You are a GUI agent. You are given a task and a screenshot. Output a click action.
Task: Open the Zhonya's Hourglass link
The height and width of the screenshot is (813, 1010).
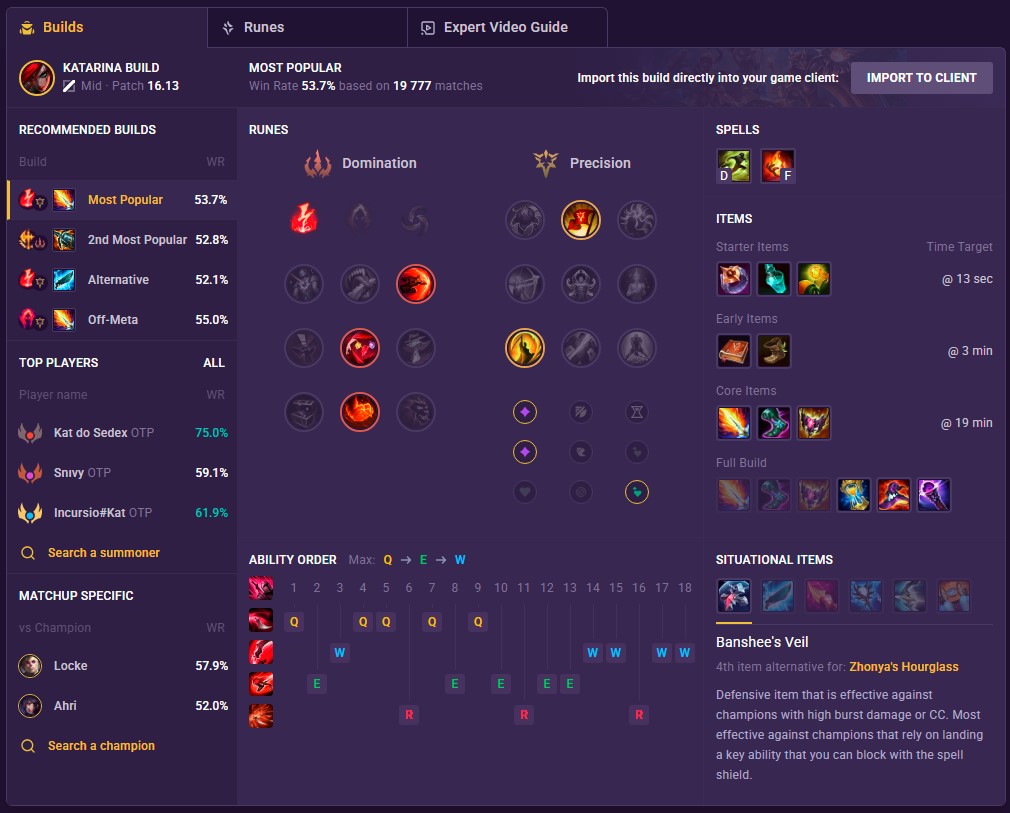(904, 667)
